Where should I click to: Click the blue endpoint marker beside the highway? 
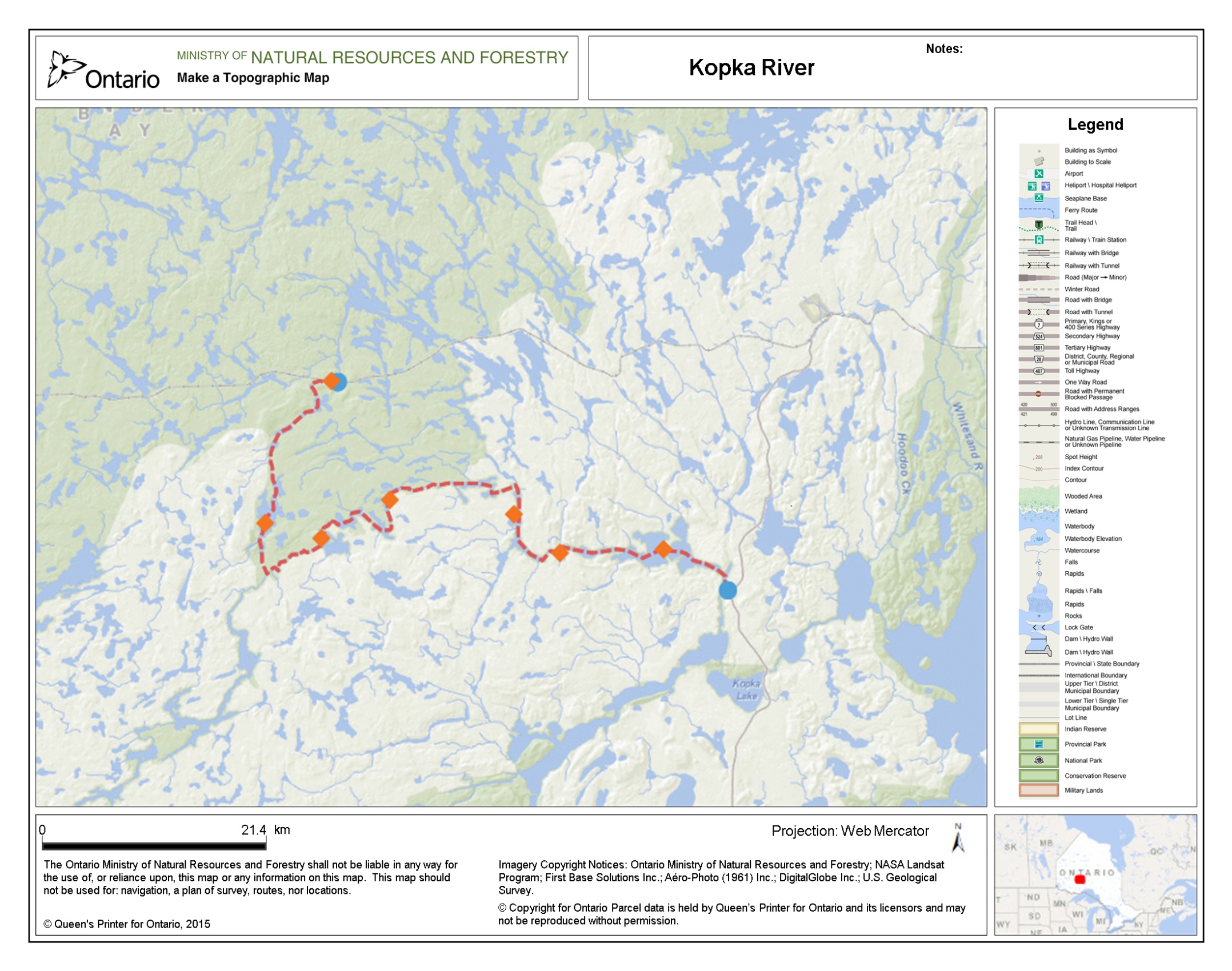727,591
